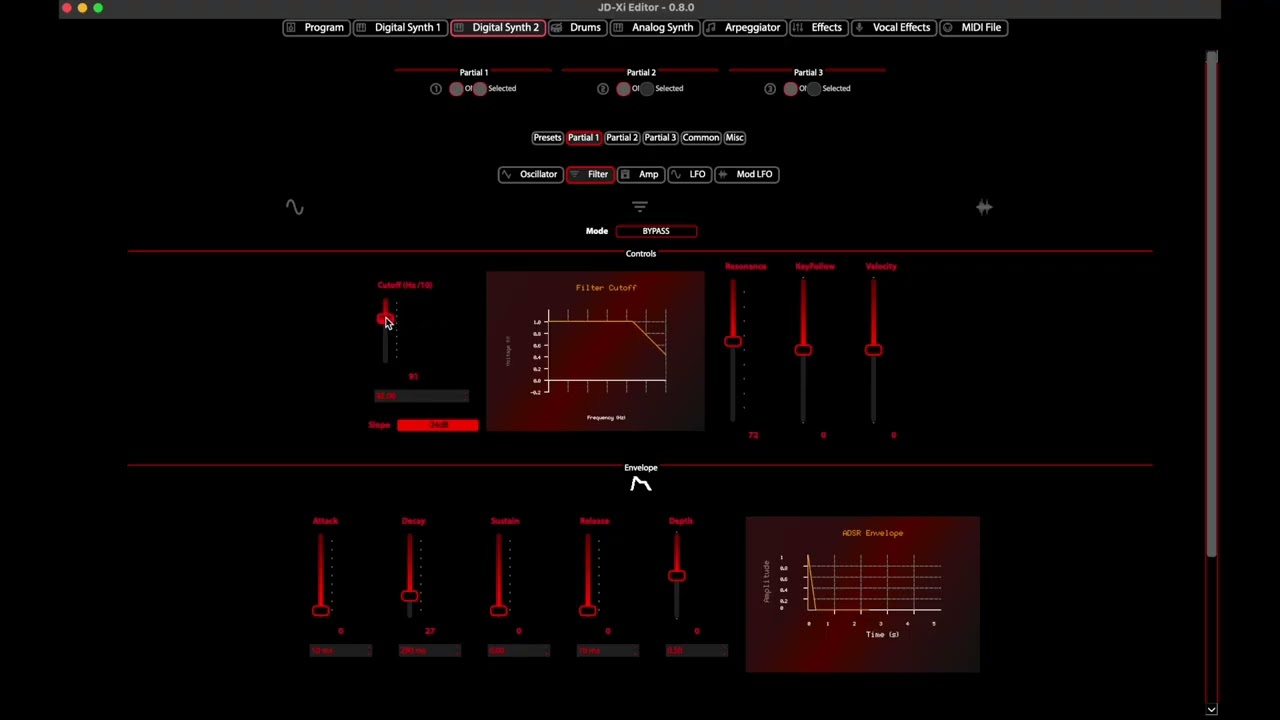Click the Velocity slider handle

[873, 350]
